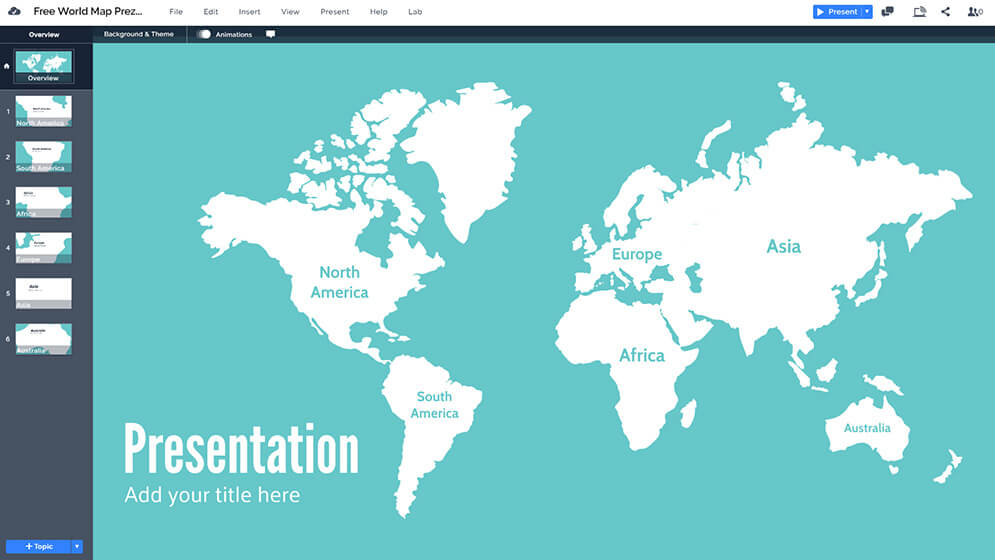
Task: Open the collaborators people icon
Action: [974, 12]
